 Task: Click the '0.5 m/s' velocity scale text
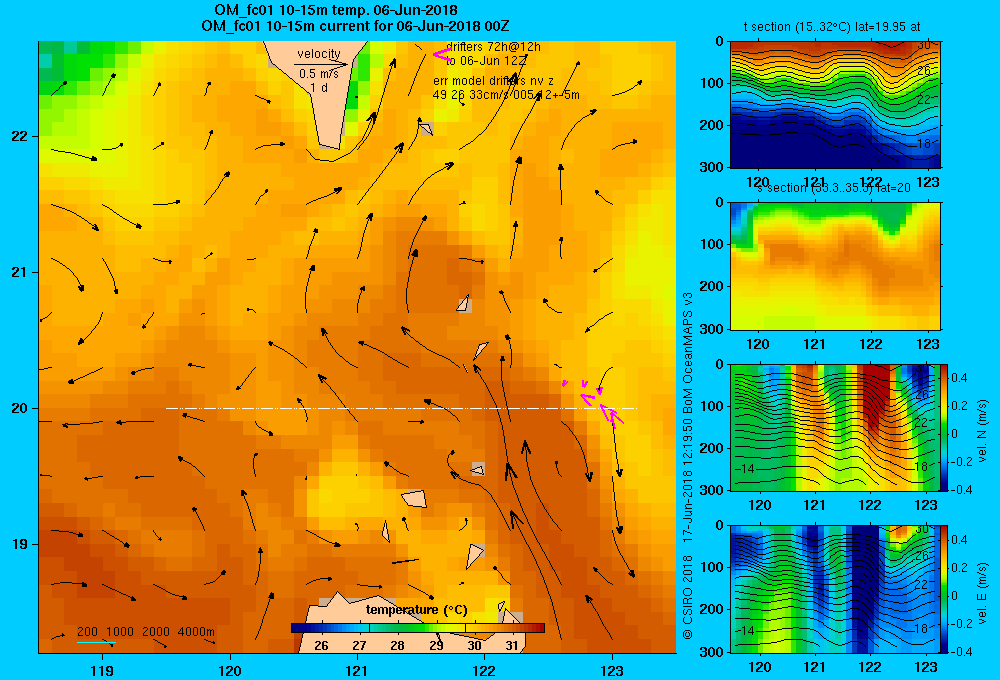(319, 74)
